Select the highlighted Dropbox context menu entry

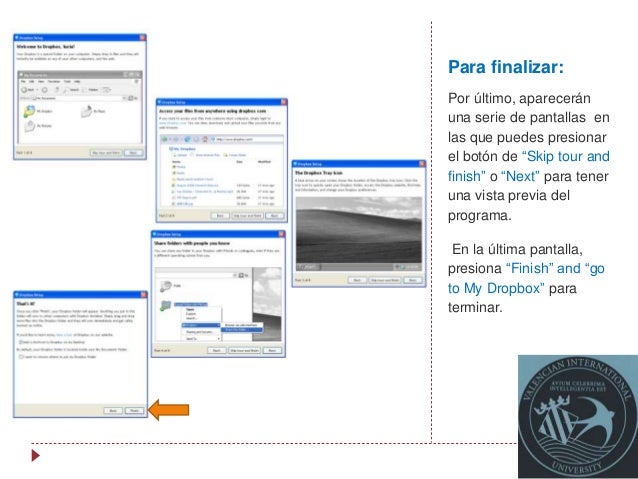tap(201, 325)
